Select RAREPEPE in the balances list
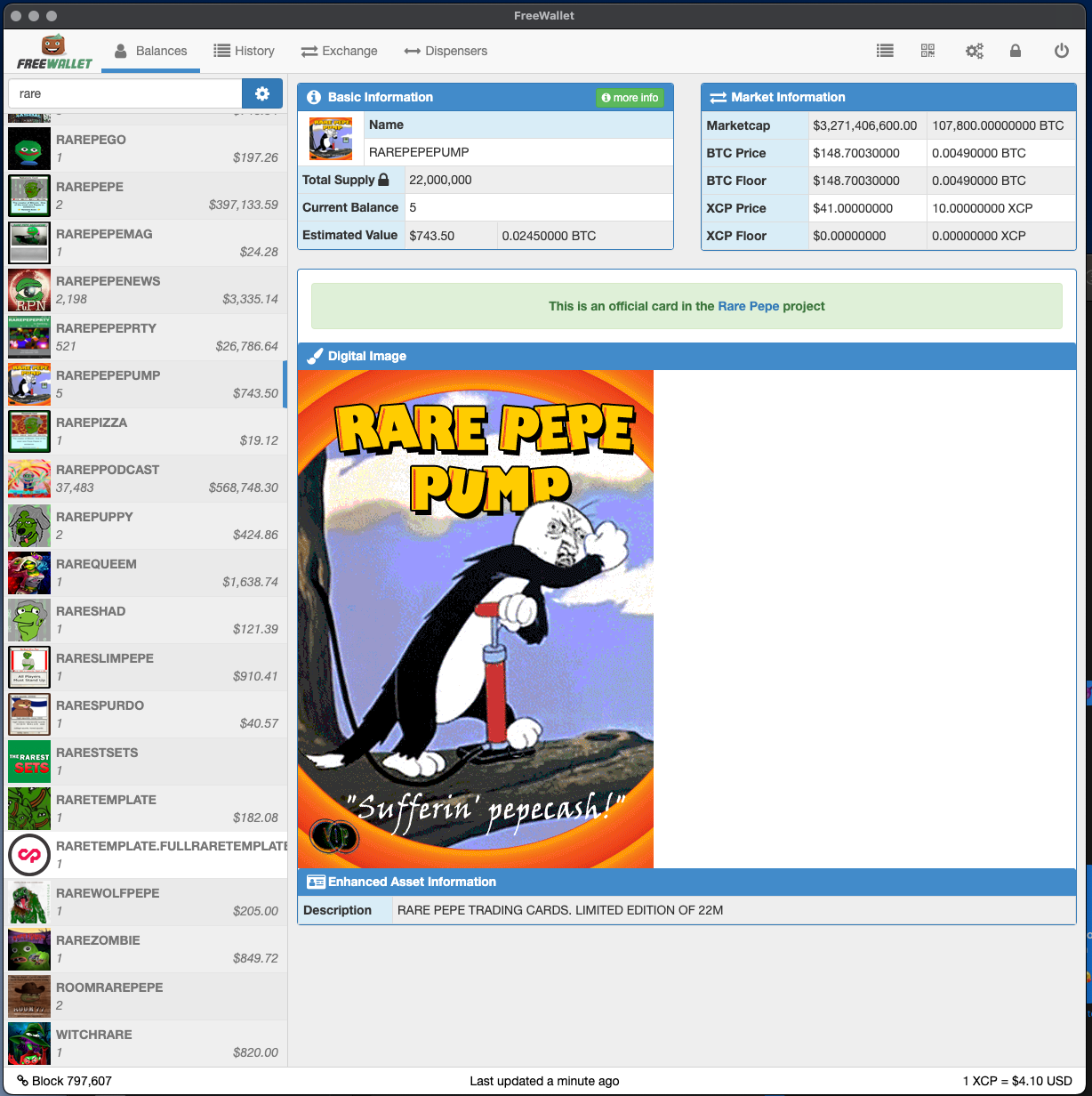Viewport: 1092px width, 1096px height. click(x=144, y=196)
